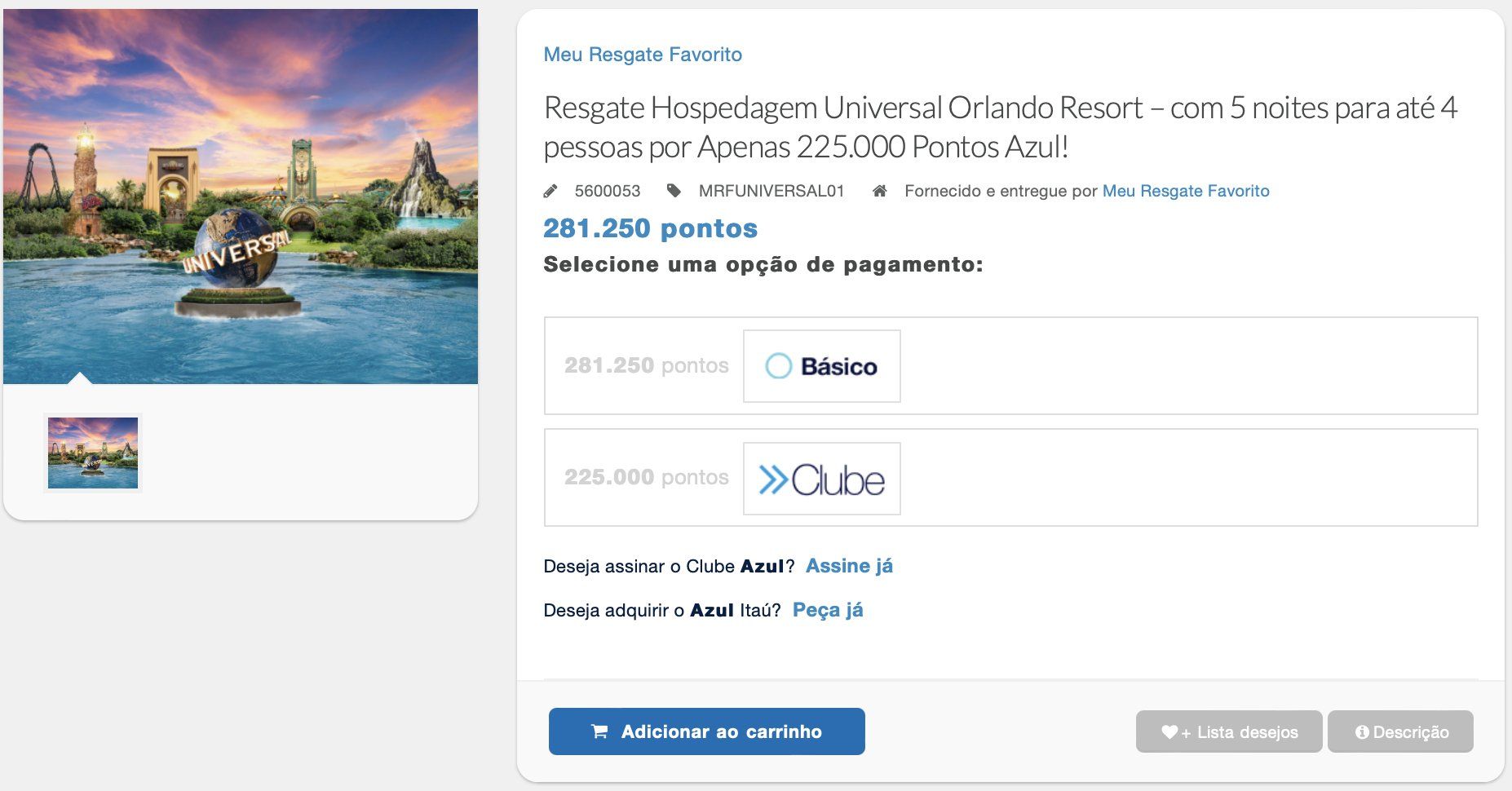
Task: Click the tag icon next to MRFUNIVERSAL01
Action: (x=674, y=191)
